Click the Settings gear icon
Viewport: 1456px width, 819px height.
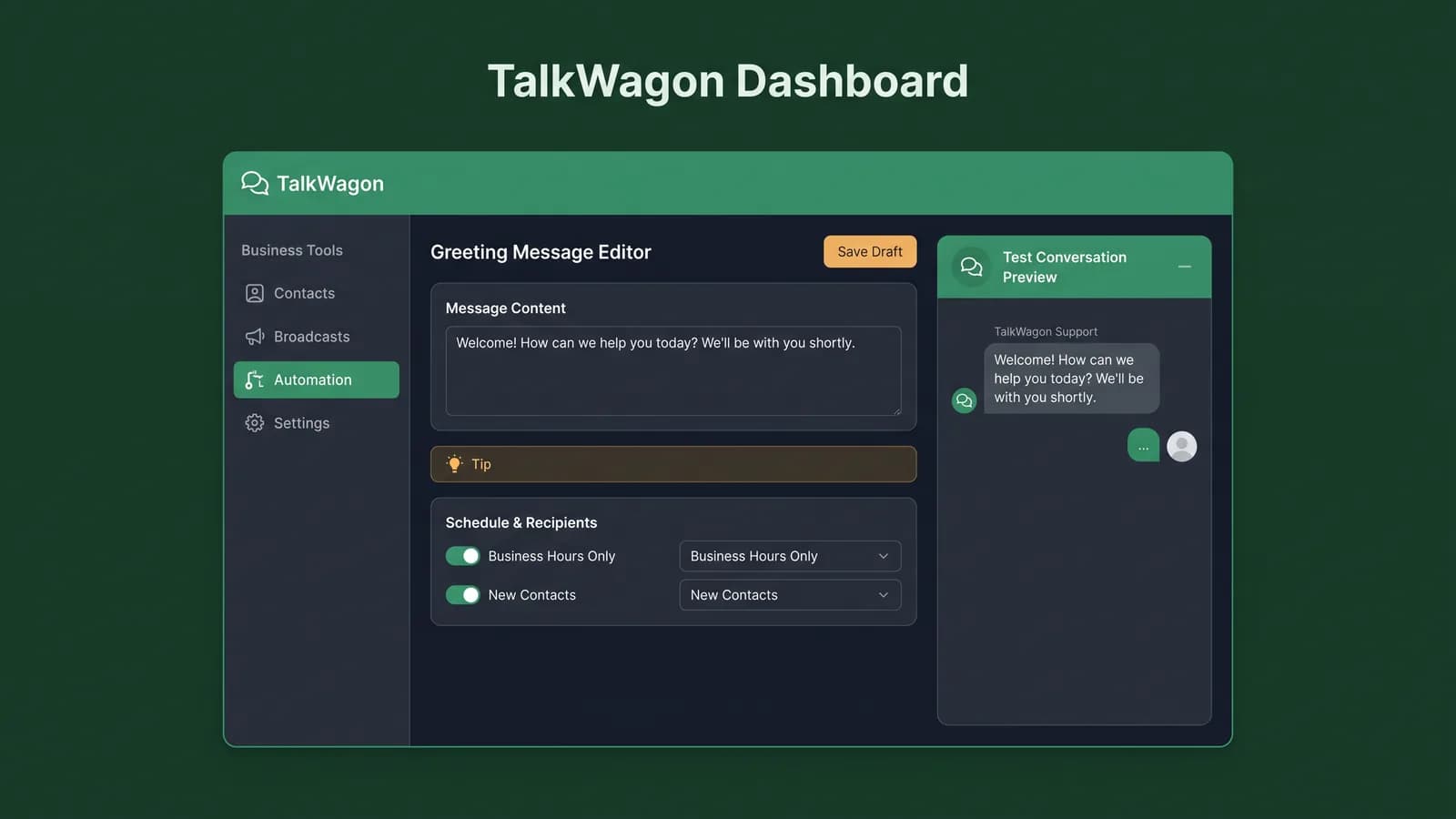pyautogui.click(x=255, y=423)
